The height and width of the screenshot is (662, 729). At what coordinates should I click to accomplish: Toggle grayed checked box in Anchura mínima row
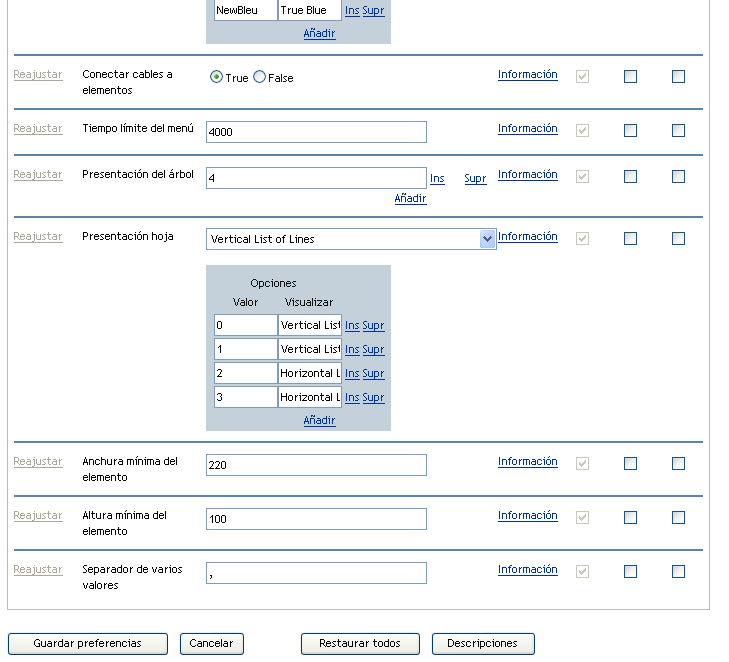[x=582, y=463]
